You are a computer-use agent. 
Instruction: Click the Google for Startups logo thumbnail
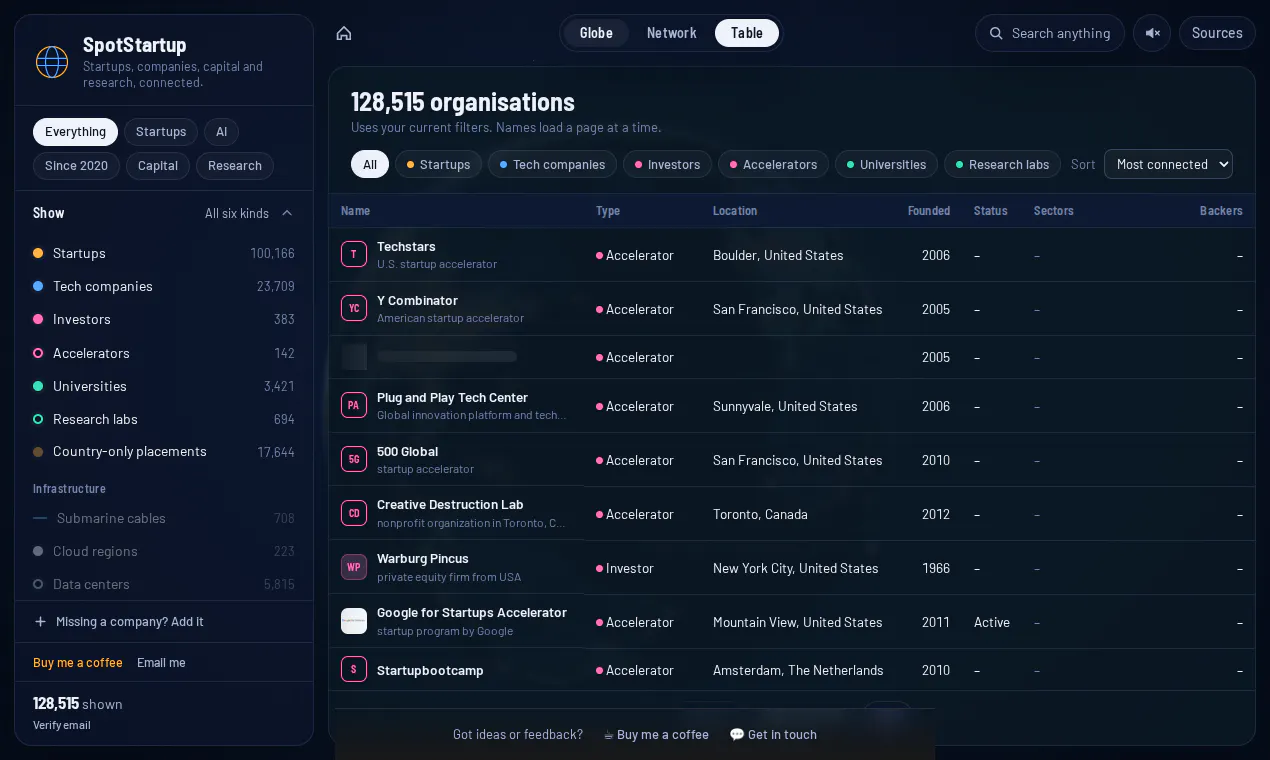pyautogui.click(x=354, y=622)
